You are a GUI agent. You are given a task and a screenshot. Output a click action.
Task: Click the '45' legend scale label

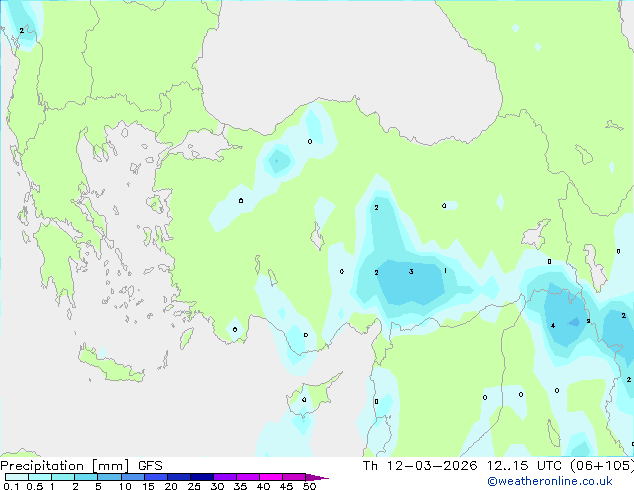click(286, 486)
